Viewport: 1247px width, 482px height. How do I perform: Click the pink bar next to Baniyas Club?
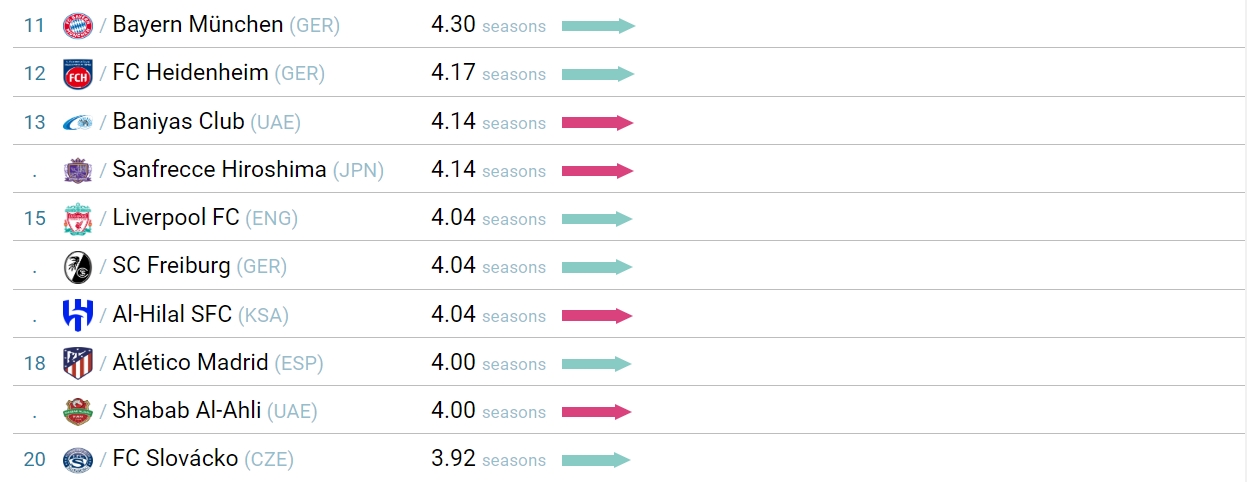[598, 123]
